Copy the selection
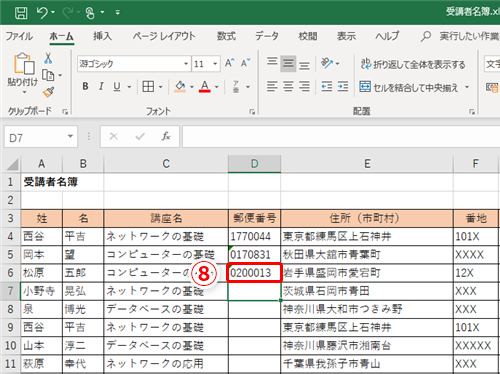The image size is (500, 374). (x=48, y=75)
